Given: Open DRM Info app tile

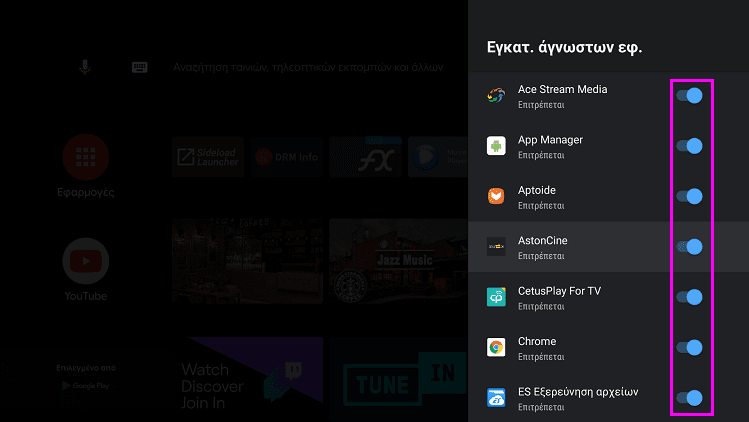Looking at the screenshot, I should (287, 157).
